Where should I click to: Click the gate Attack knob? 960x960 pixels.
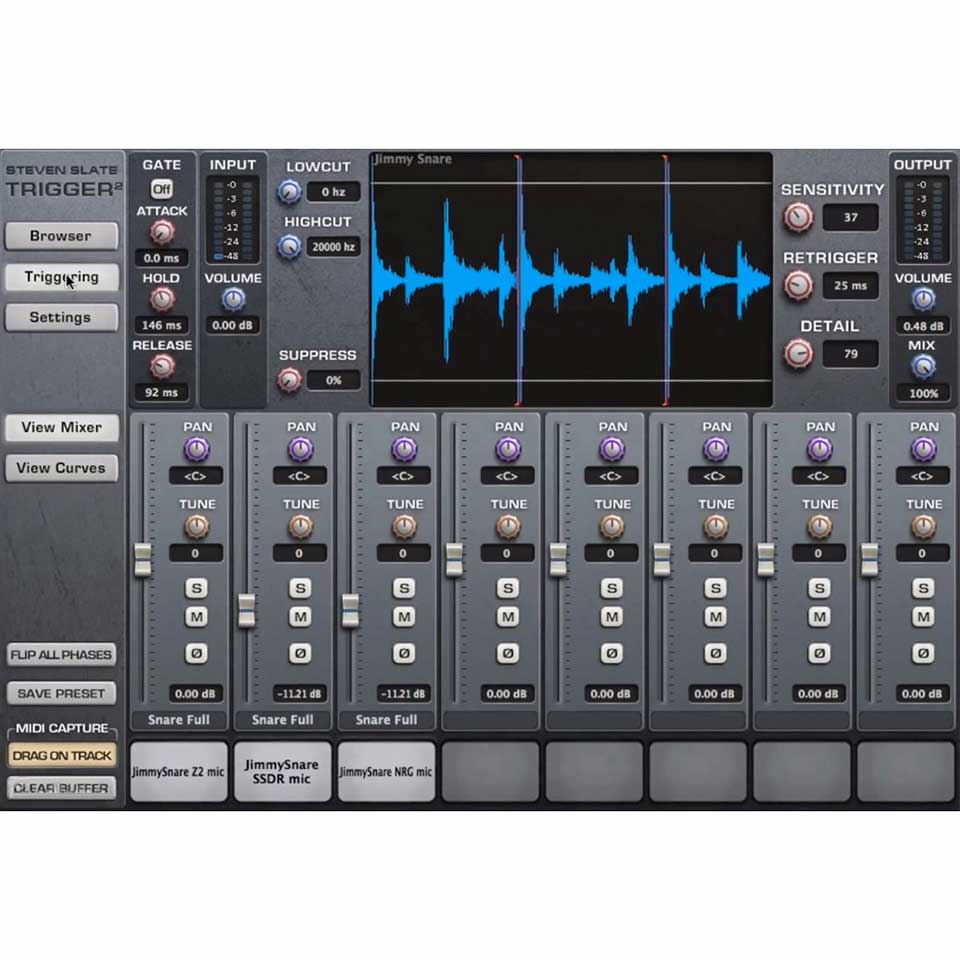[161, 234]
